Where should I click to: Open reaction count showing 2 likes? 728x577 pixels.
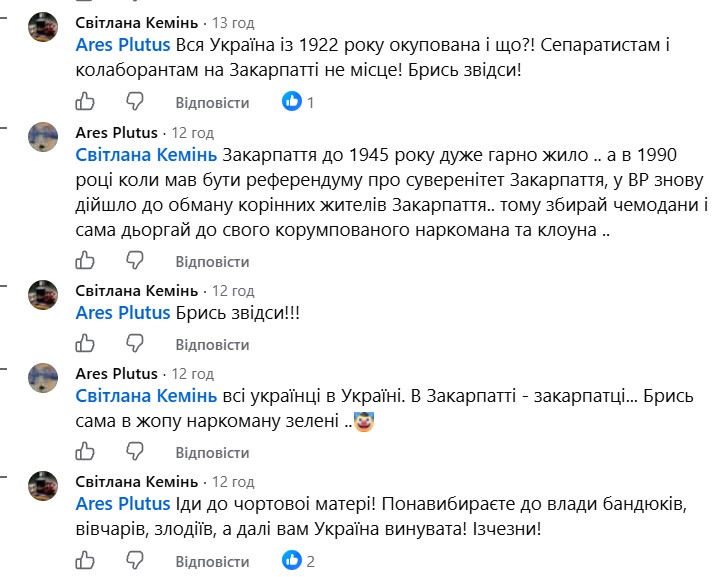coord(298,561)
